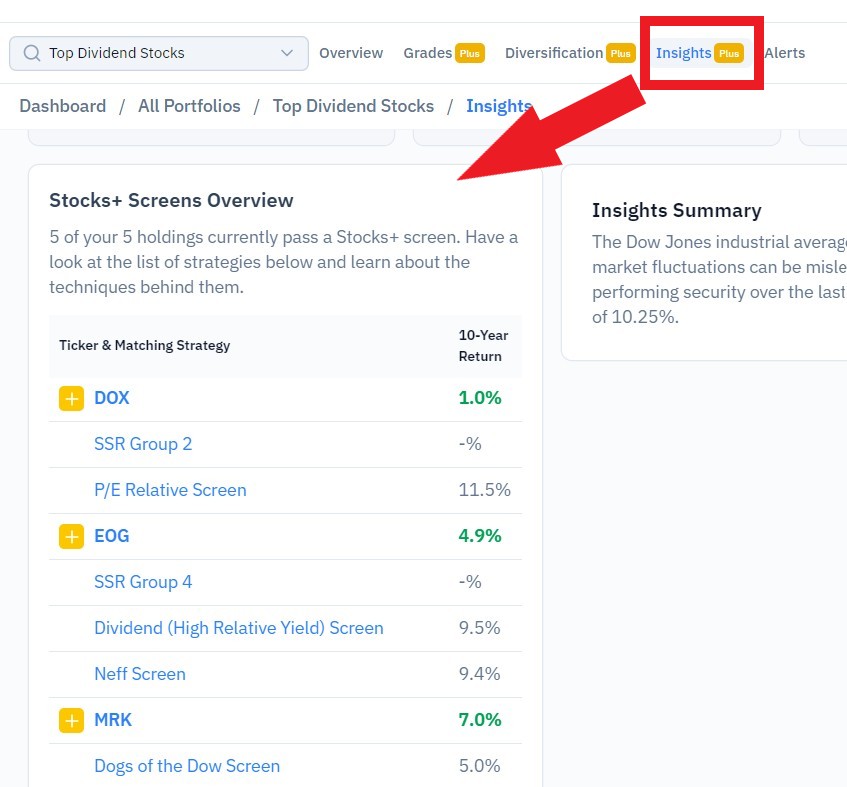Image resolution: width=847 pixels, height=787 pixels.
Task: Click the Plus badge next to Grades
Action: [x=469, y=53]
